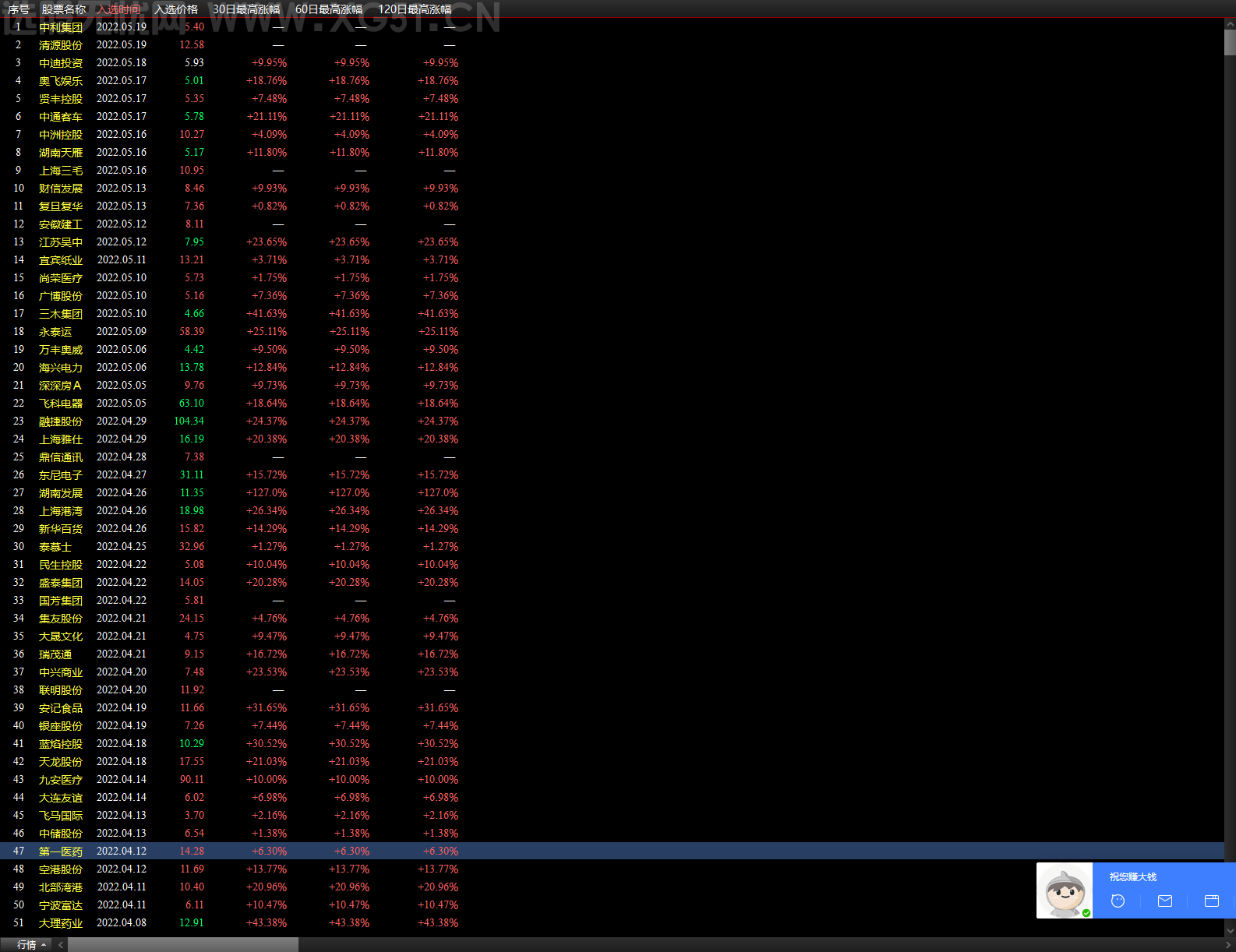Open the mail envelope icon in blue widget
The image size is (1236, 952).
click(x=1165, y=901)
